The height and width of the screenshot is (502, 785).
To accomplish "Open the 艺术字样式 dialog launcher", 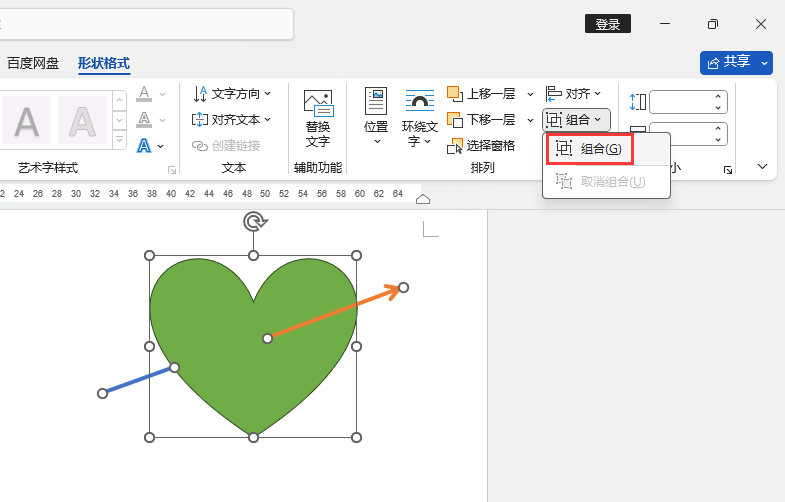I will [172, 170].
